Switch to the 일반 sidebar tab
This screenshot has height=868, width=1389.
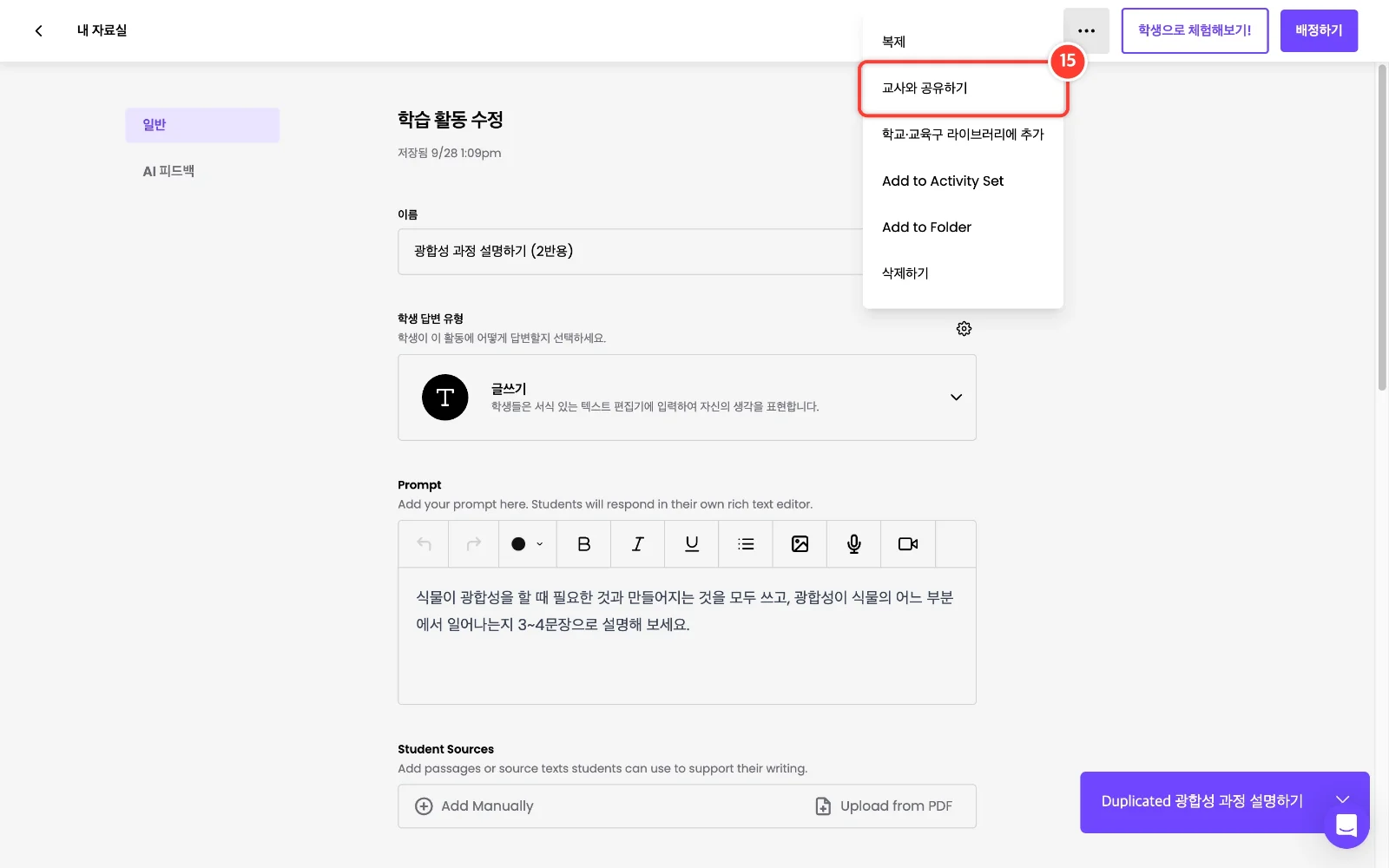pyautogui.click(x=202, y=125)
